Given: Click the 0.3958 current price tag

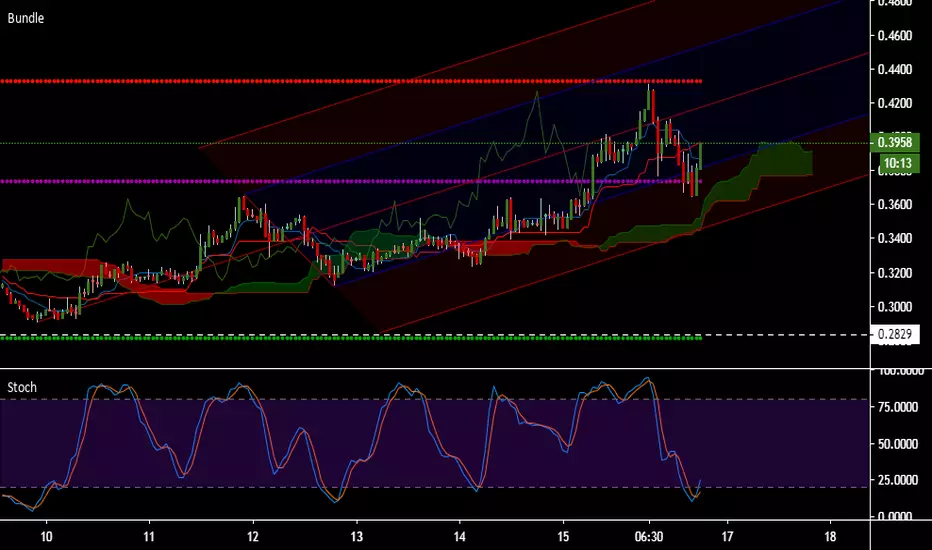Looking at the screenshot, I should (895, 142).
